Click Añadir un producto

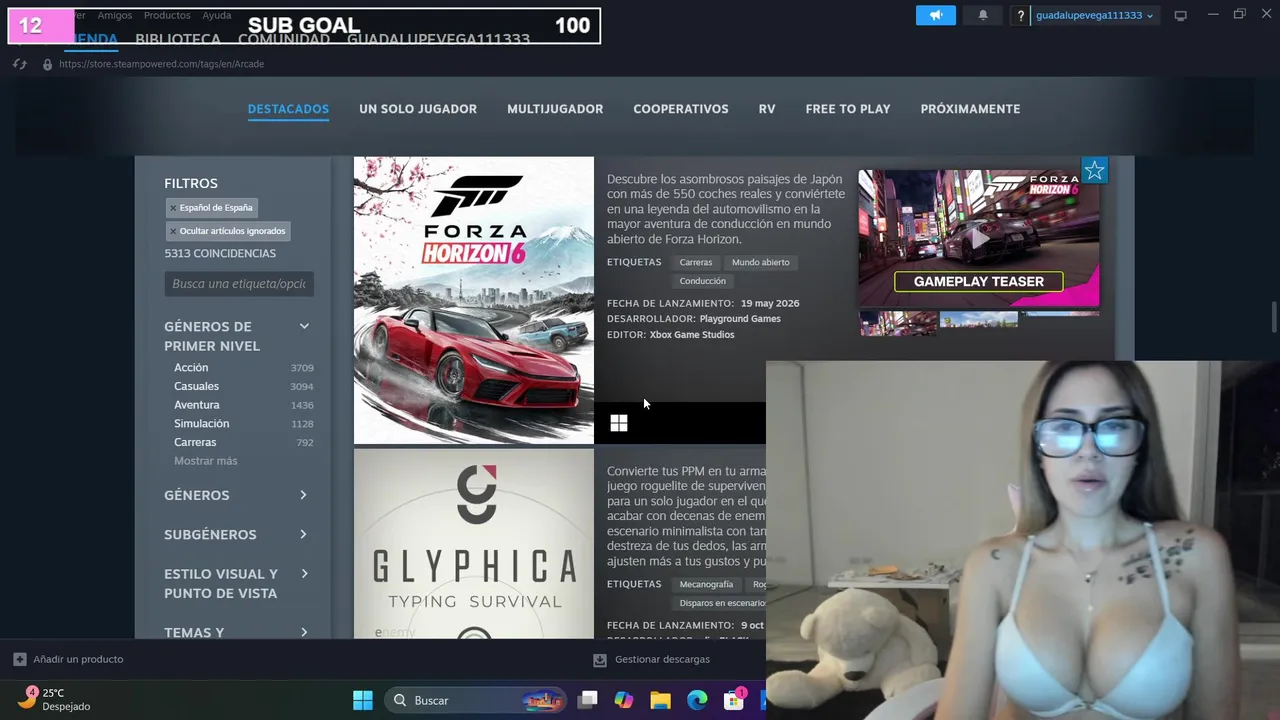(78, 659)
